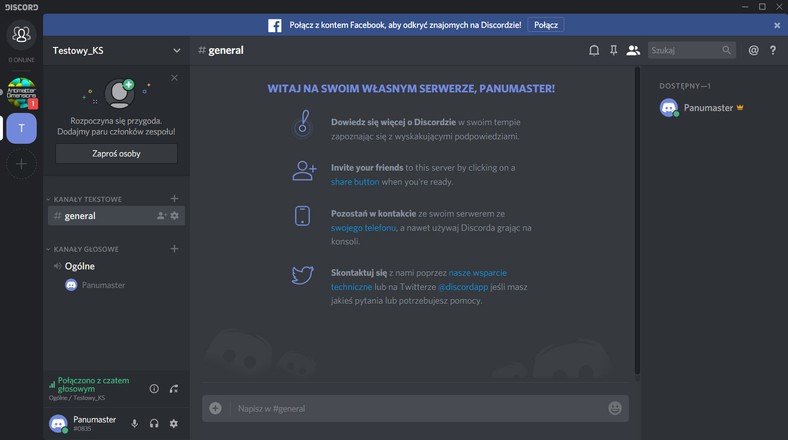The width and height of the screenshot is (788, 440).
Task: Open general channel settings gear
Action: click(174, 216)
